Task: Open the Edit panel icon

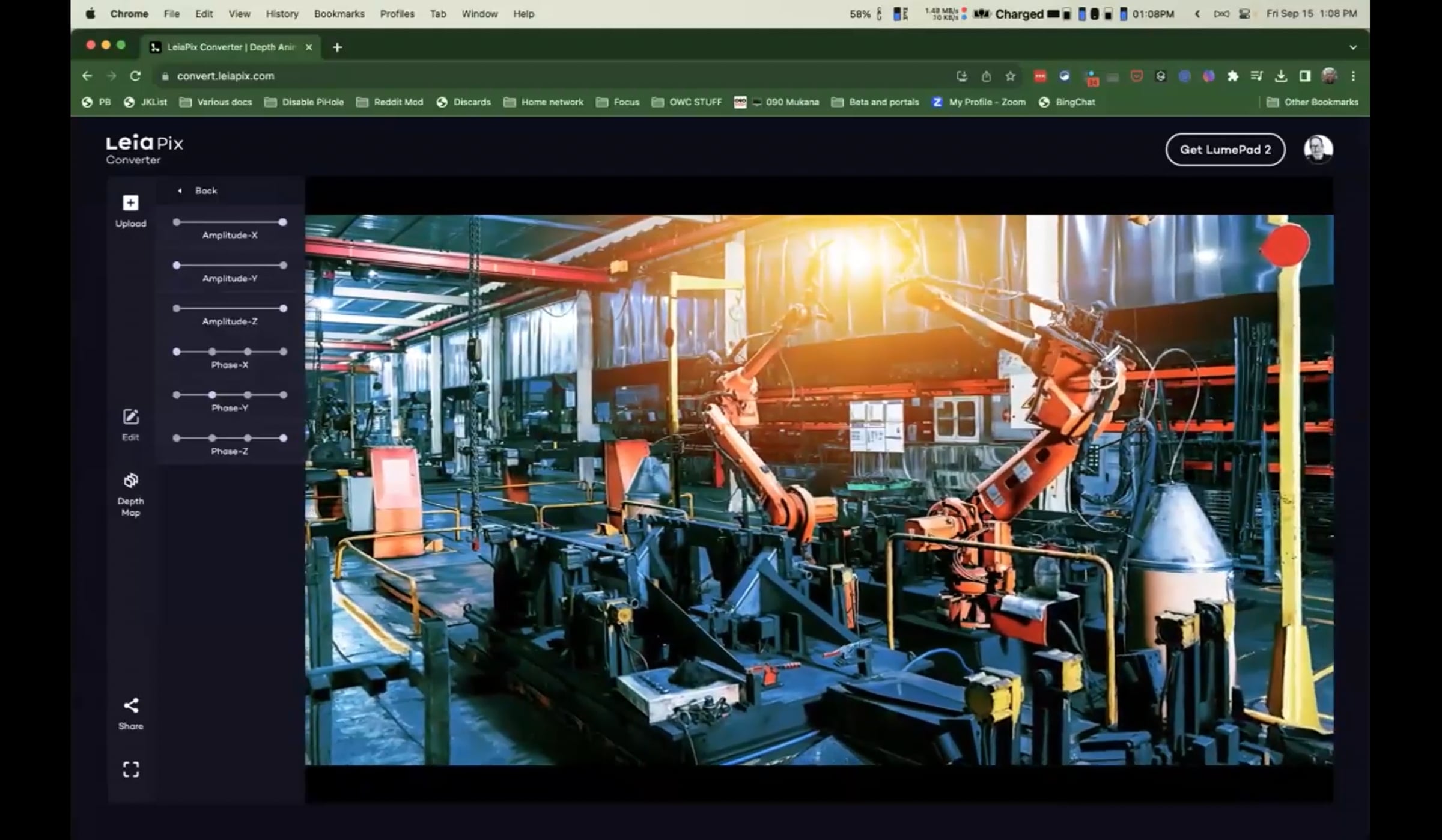Action: (x=130, y=417)
